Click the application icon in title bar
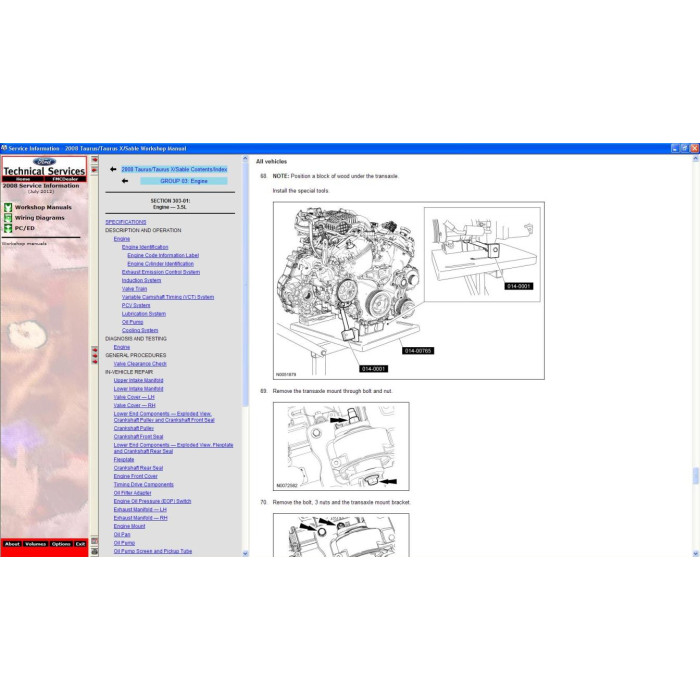The height and width of the screenshot is (700, 700). 4,148
